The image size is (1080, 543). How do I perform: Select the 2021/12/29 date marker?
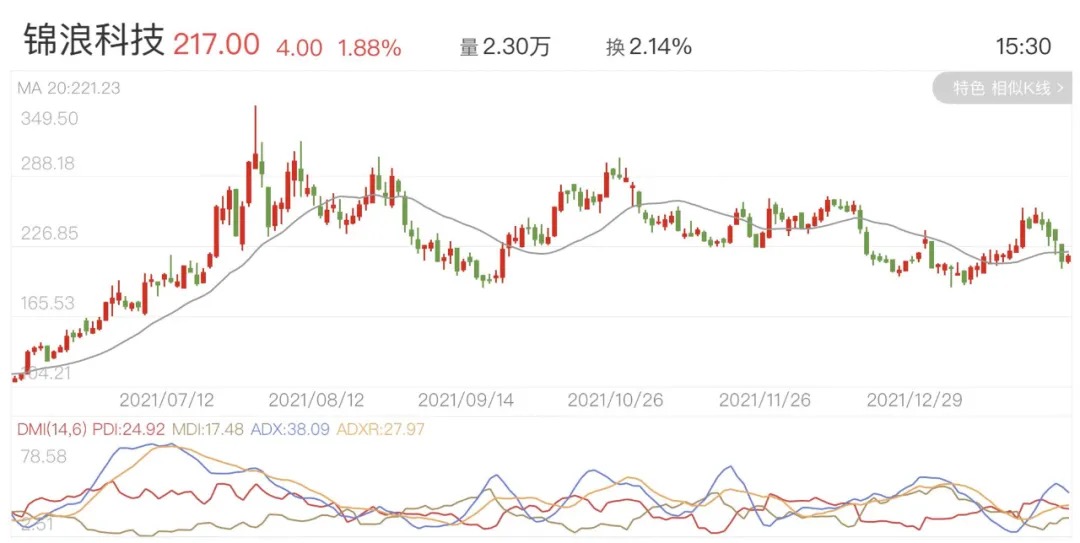(914, 399)
